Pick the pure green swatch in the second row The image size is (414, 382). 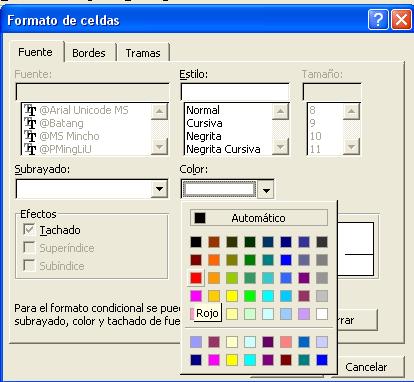point(250,260)
